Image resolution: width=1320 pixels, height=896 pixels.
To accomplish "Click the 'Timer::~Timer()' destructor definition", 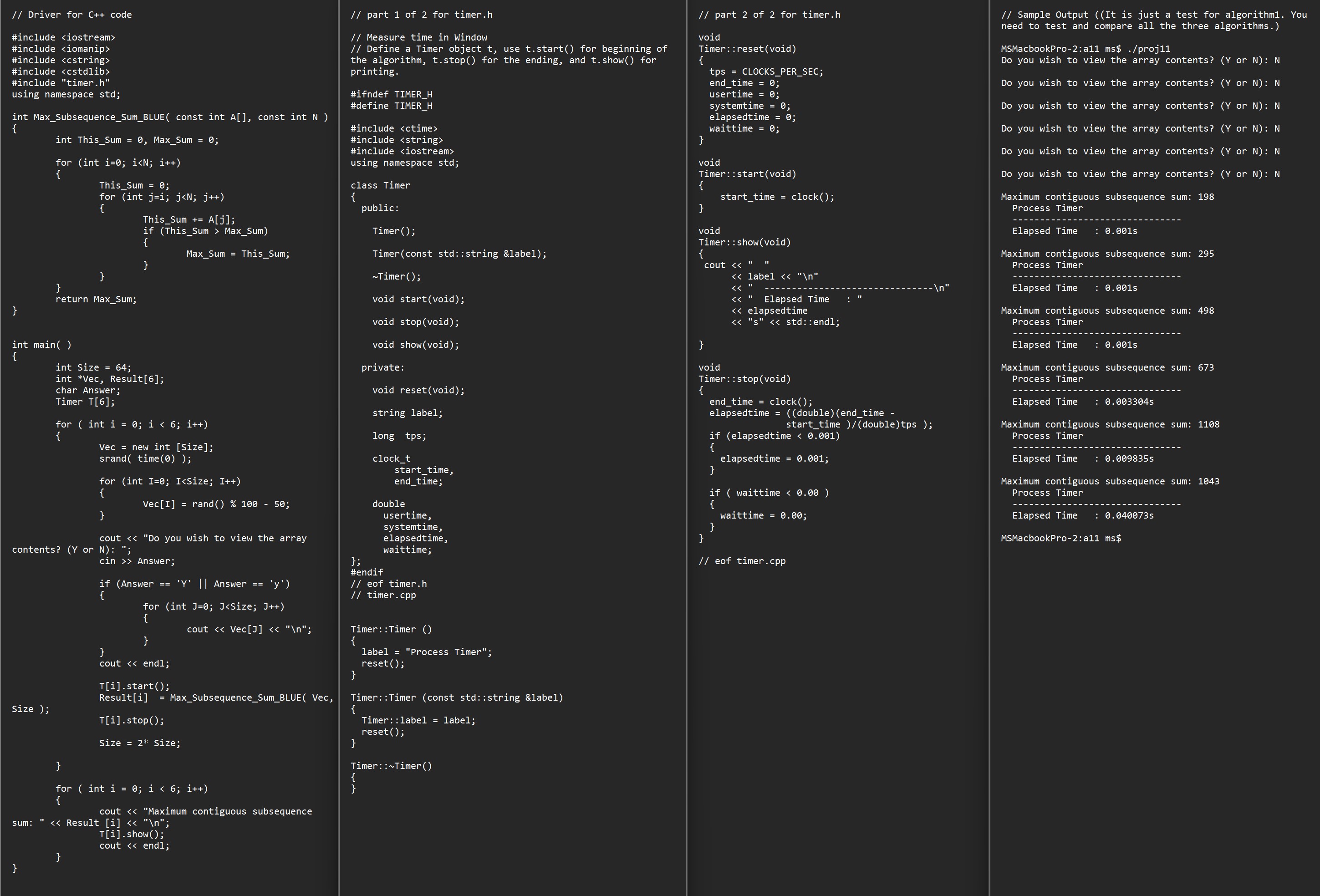I will click(391, 766).
